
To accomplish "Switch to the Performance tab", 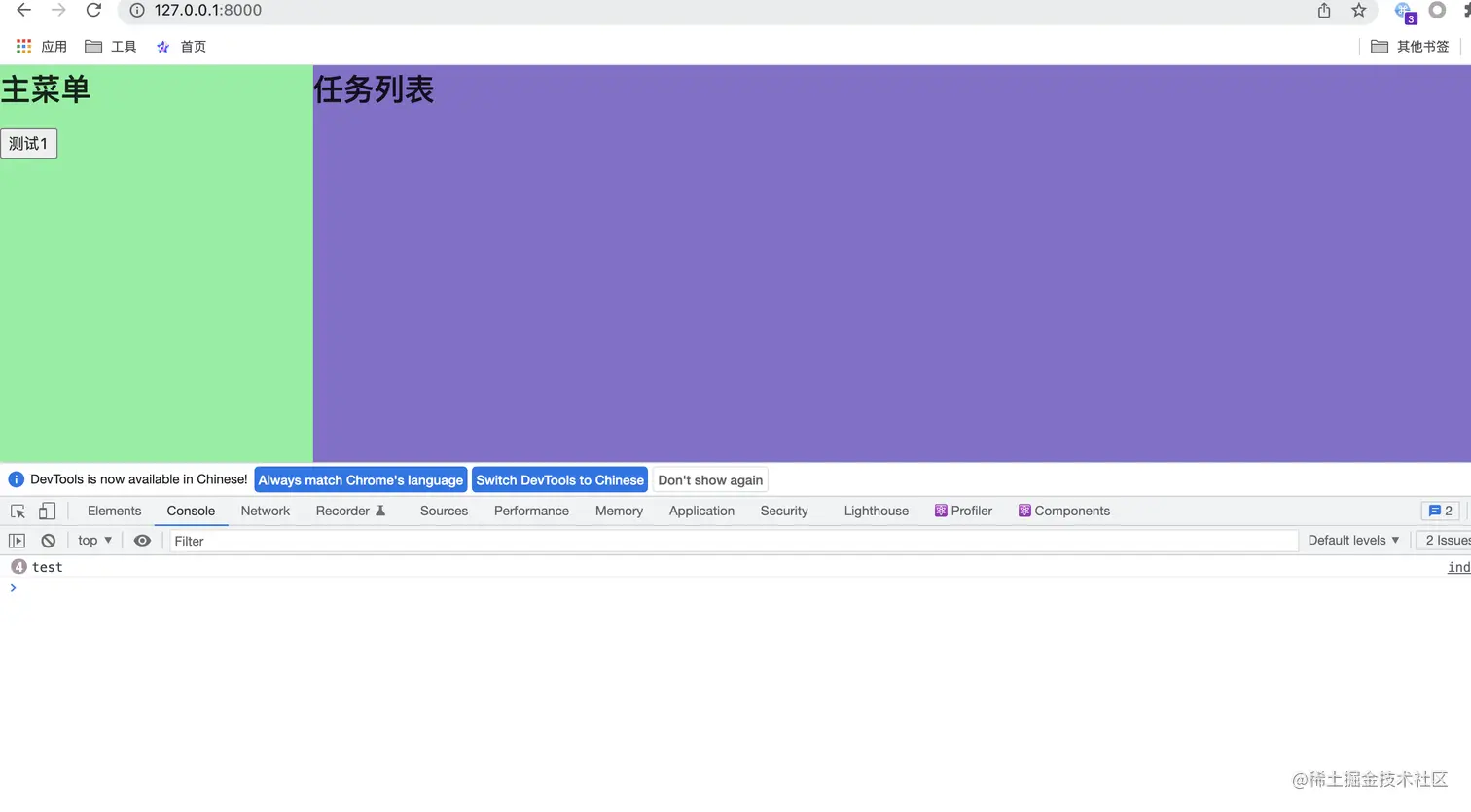I will pos(531,511).
